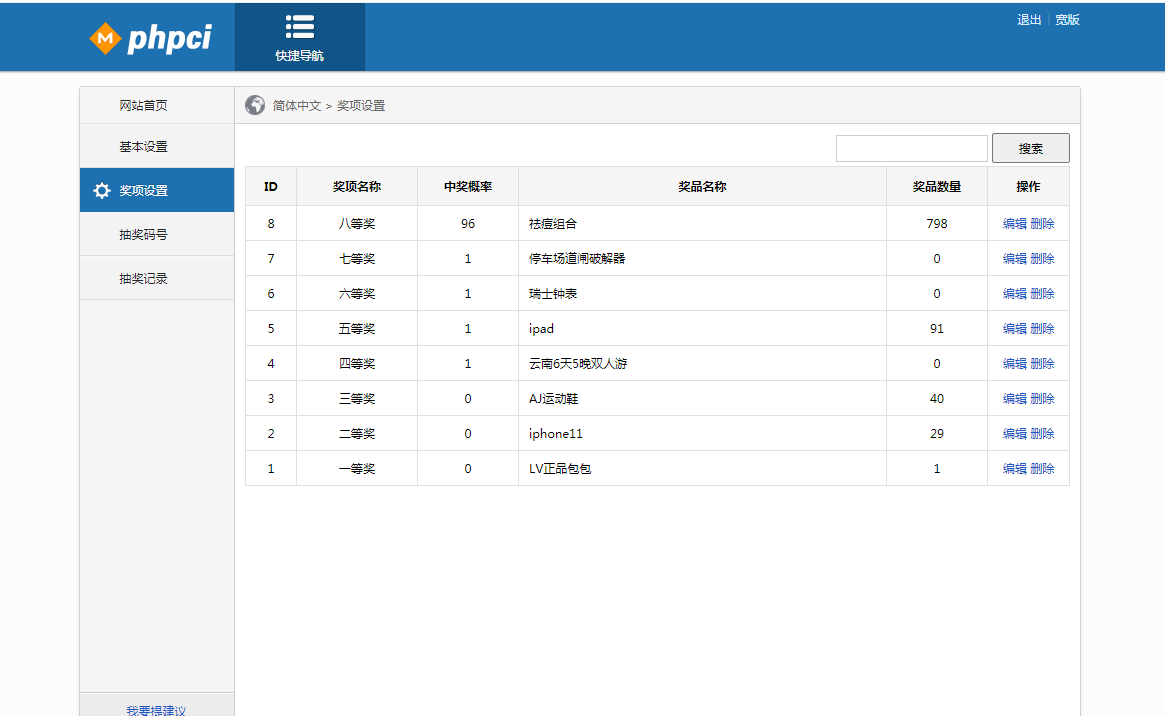Delete the 一等奖 prize entry
The height and width of the screenshot is (716, 1165).
(x=1043, y=468)
